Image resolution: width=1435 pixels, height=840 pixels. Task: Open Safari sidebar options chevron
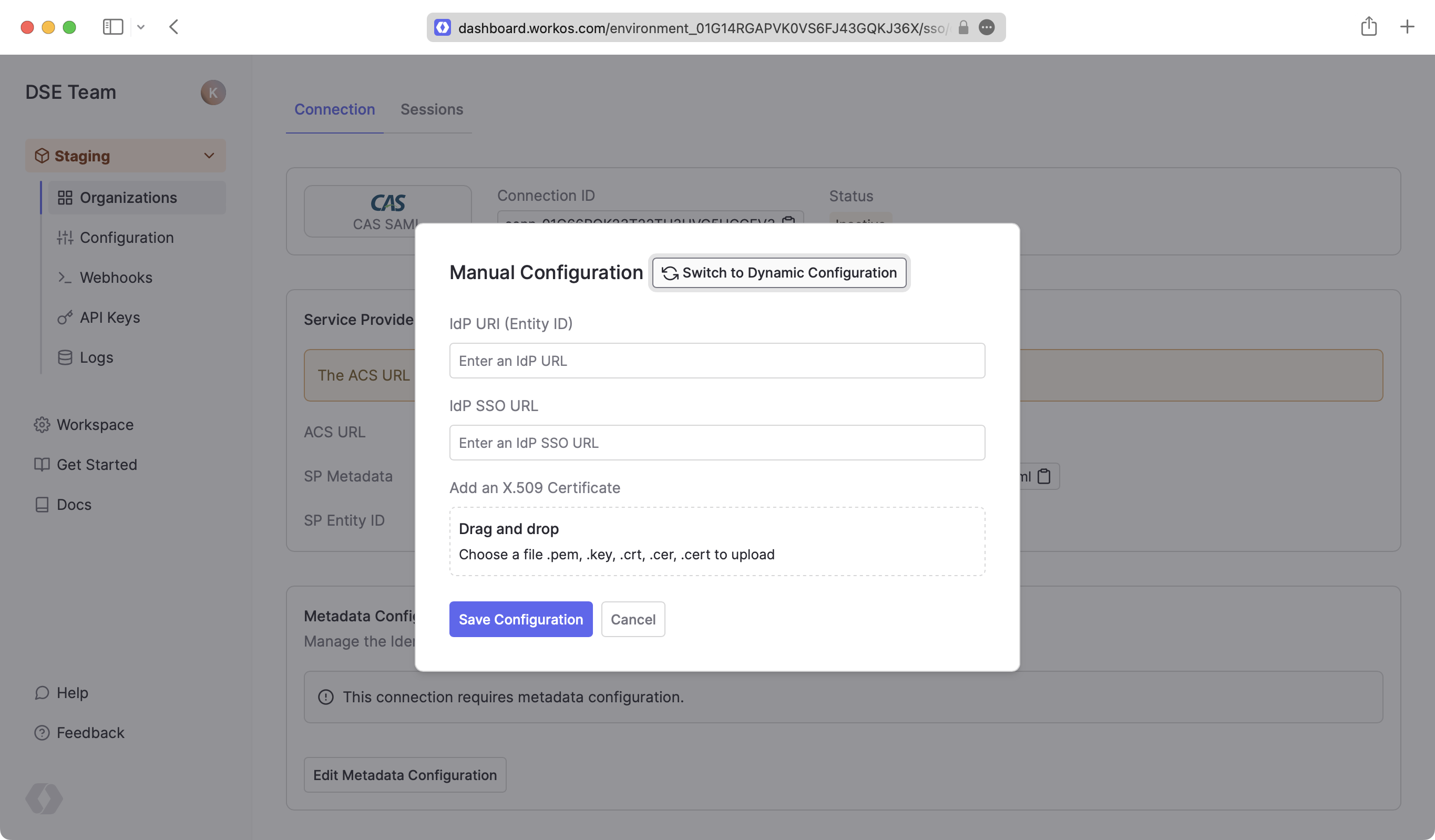(141, 27)
